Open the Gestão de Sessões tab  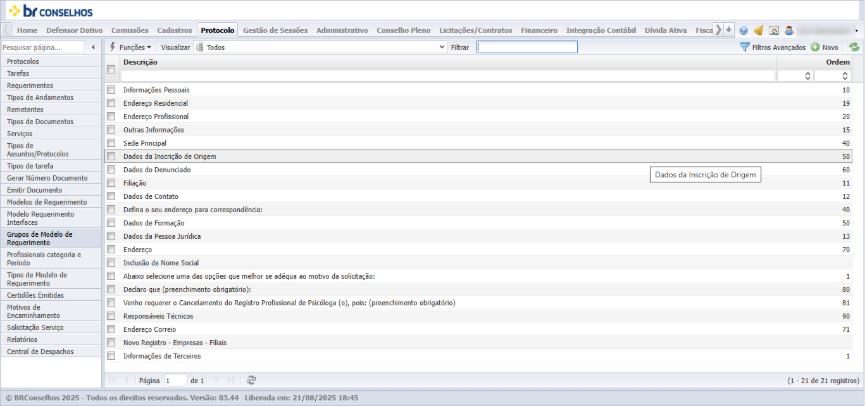click(275, 30)
